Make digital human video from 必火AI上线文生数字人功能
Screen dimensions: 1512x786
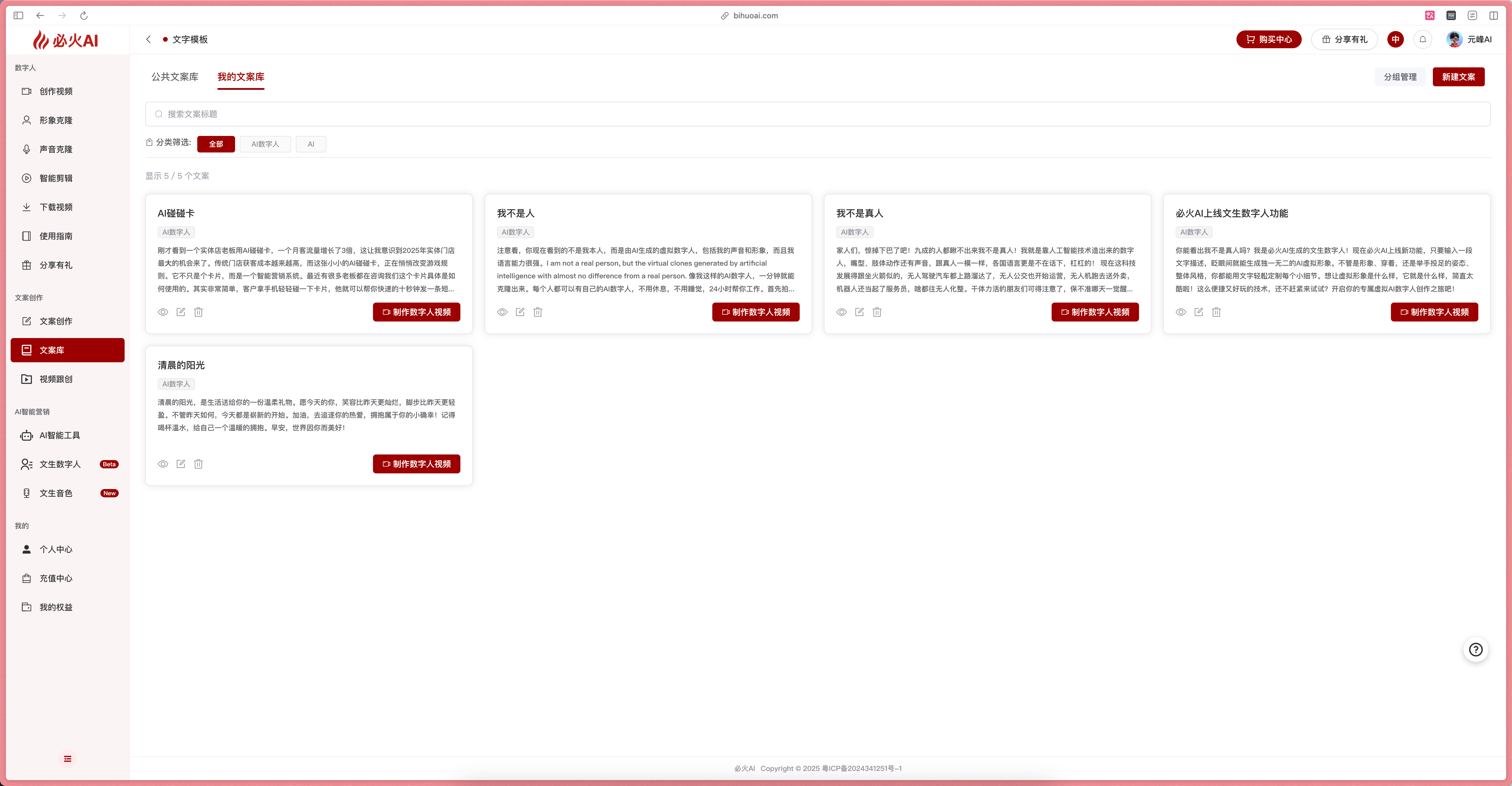tap(1435, 312)
